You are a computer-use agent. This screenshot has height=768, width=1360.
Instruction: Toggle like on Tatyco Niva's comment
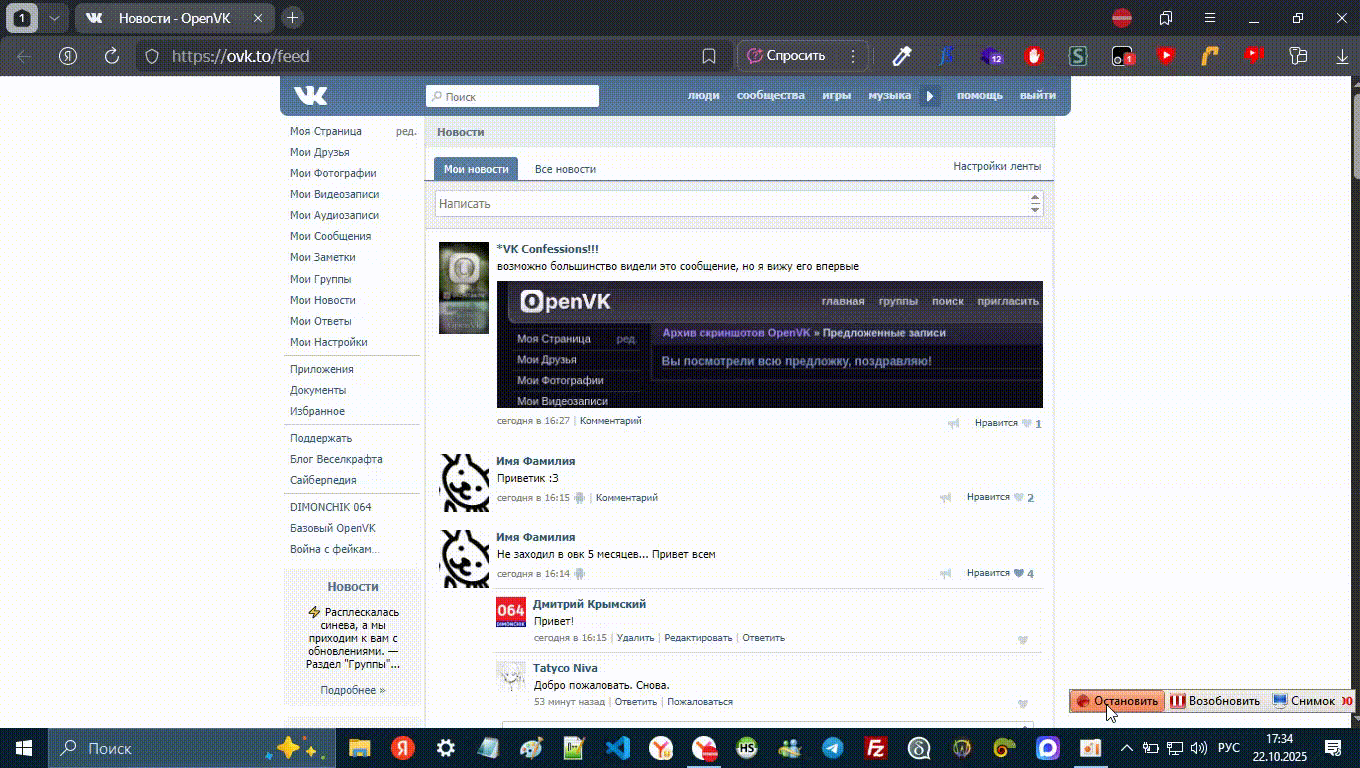click(x=1022, y=703)
